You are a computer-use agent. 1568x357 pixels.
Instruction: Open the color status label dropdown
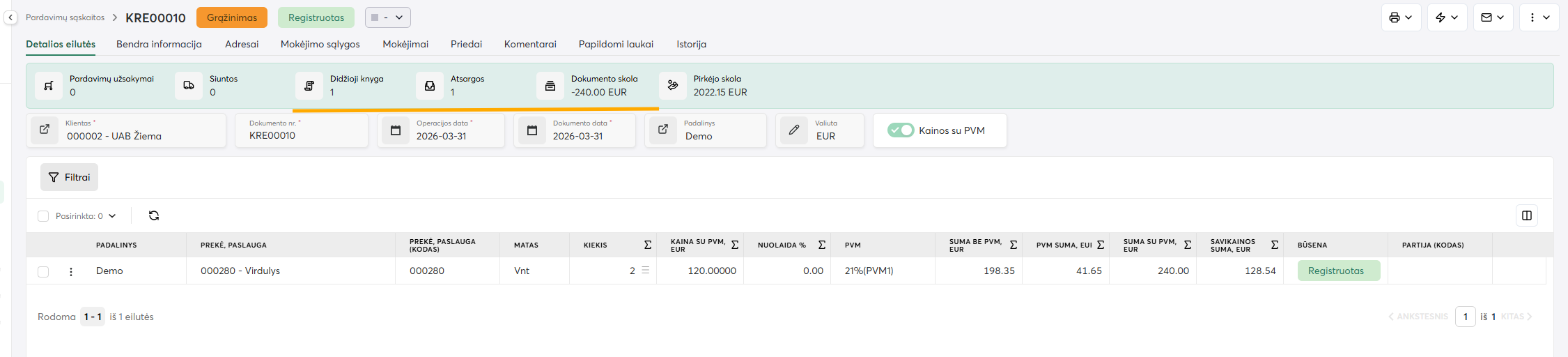(x=387, y=17)
